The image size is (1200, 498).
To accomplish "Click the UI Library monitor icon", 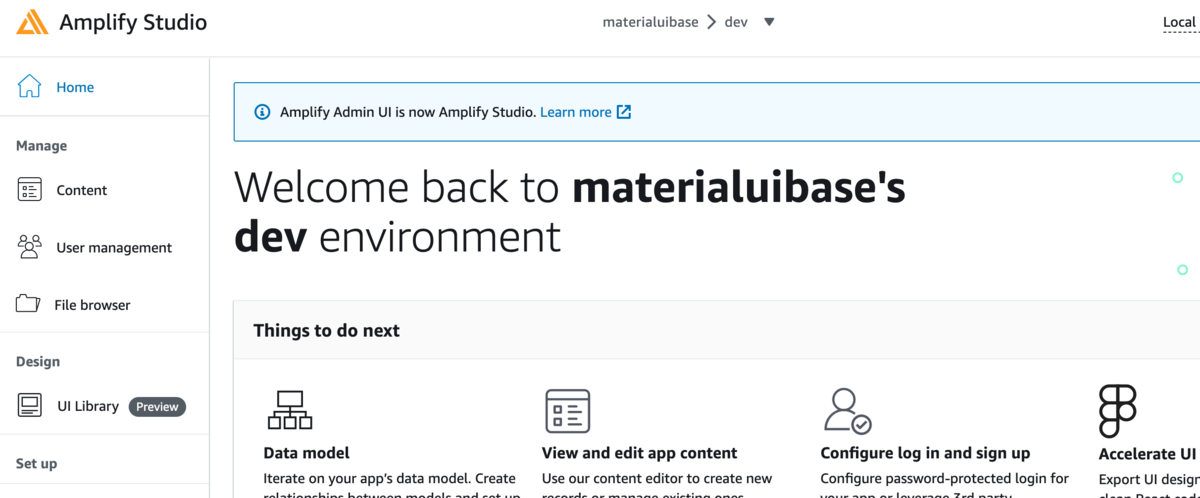I will click(30, 406).
